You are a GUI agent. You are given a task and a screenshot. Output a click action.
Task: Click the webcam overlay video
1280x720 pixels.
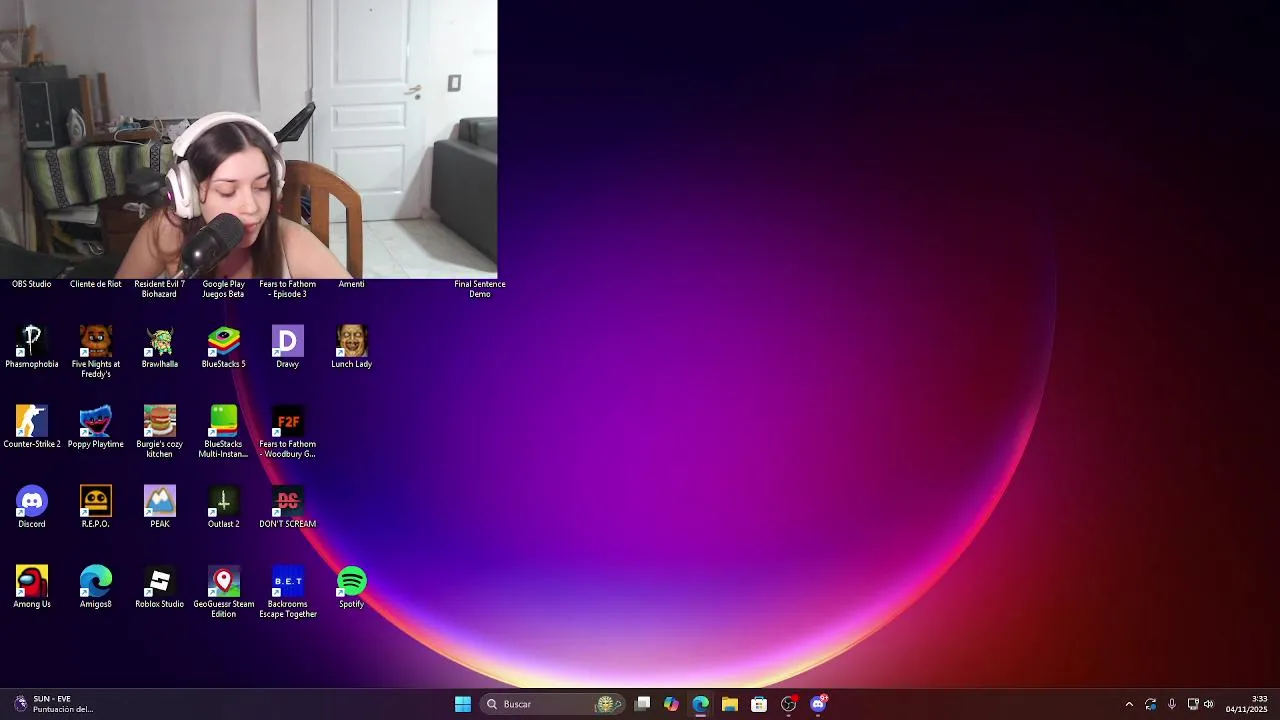pyautogui.click(x=248, y=139)
